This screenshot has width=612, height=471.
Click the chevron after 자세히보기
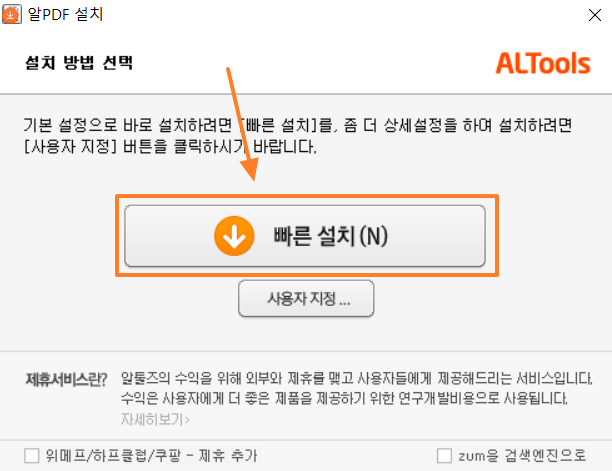coord(187,420)
